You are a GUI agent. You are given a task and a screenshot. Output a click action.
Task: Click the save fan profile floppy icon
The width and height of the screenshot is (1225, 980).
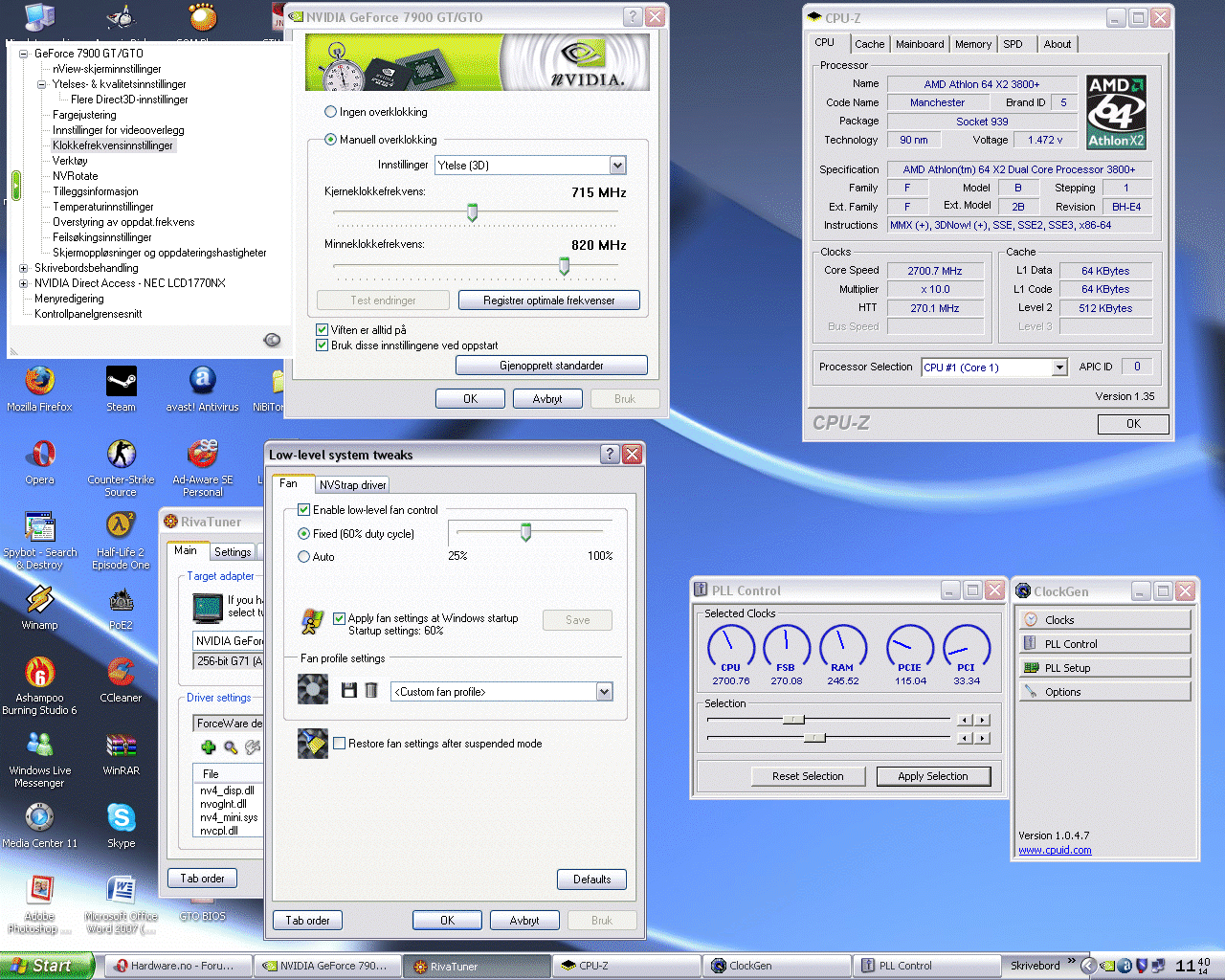[348, 690]
